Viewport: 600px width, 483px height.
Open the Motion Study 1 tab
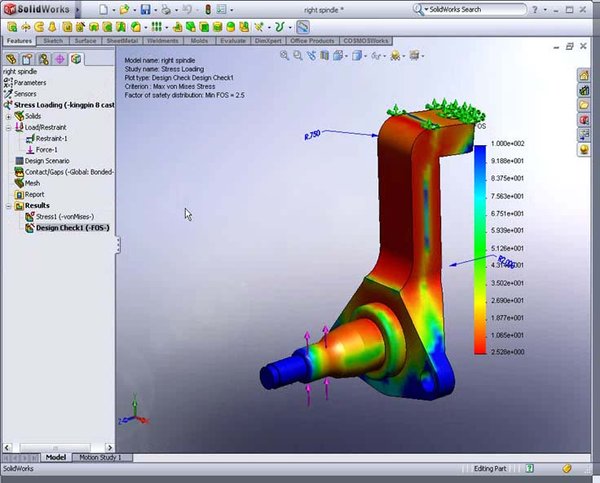coord(100,457)
